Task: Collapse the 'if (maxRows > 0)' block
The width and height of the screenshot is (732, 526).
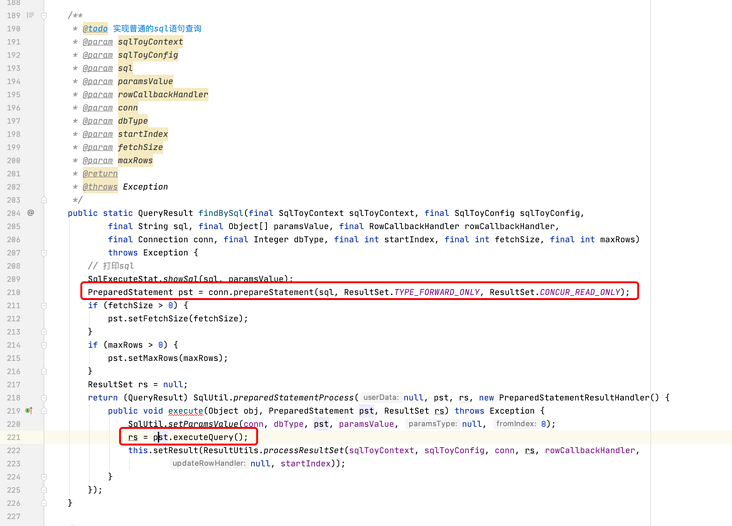Action: pos(44,345)
